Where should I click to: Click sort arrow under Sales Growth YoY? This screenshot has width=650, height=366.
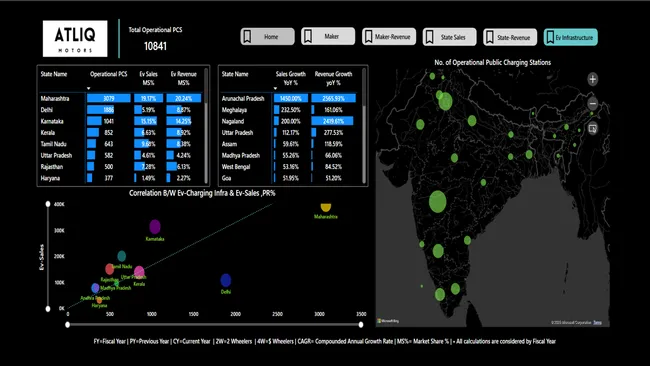click(x=275, y=88)
